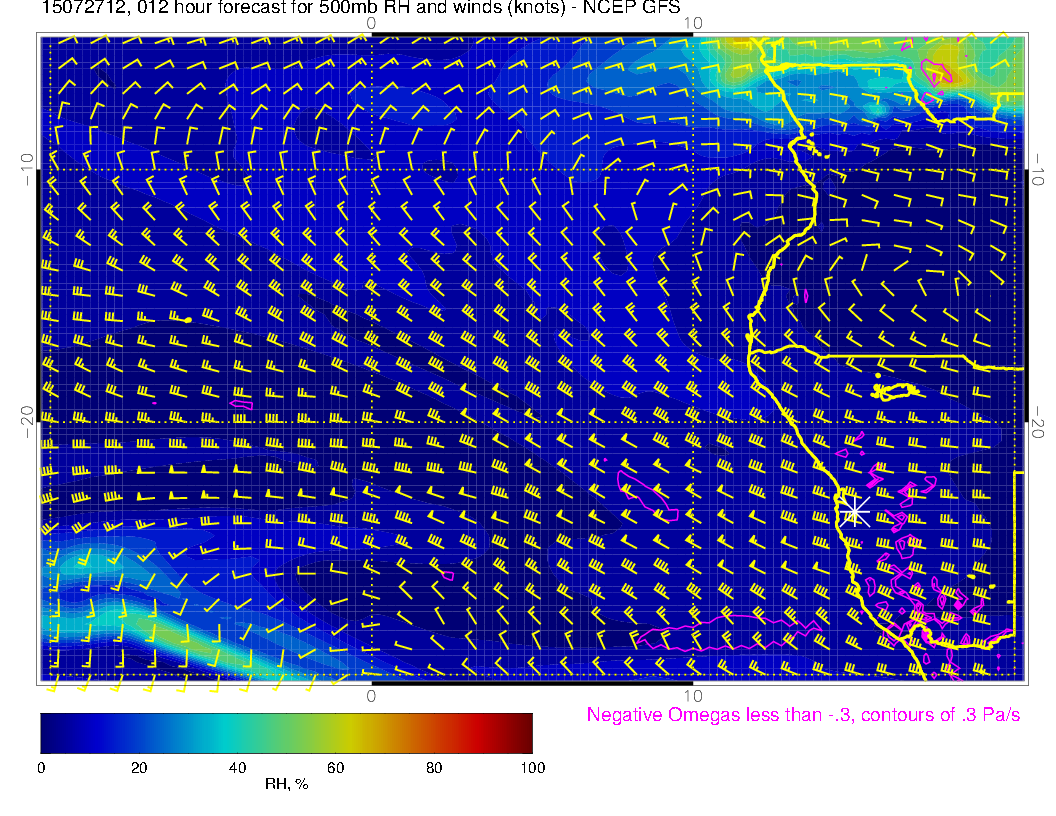
Task: Click the colorbar tick label '60'
Action: [x=335, y=768]
